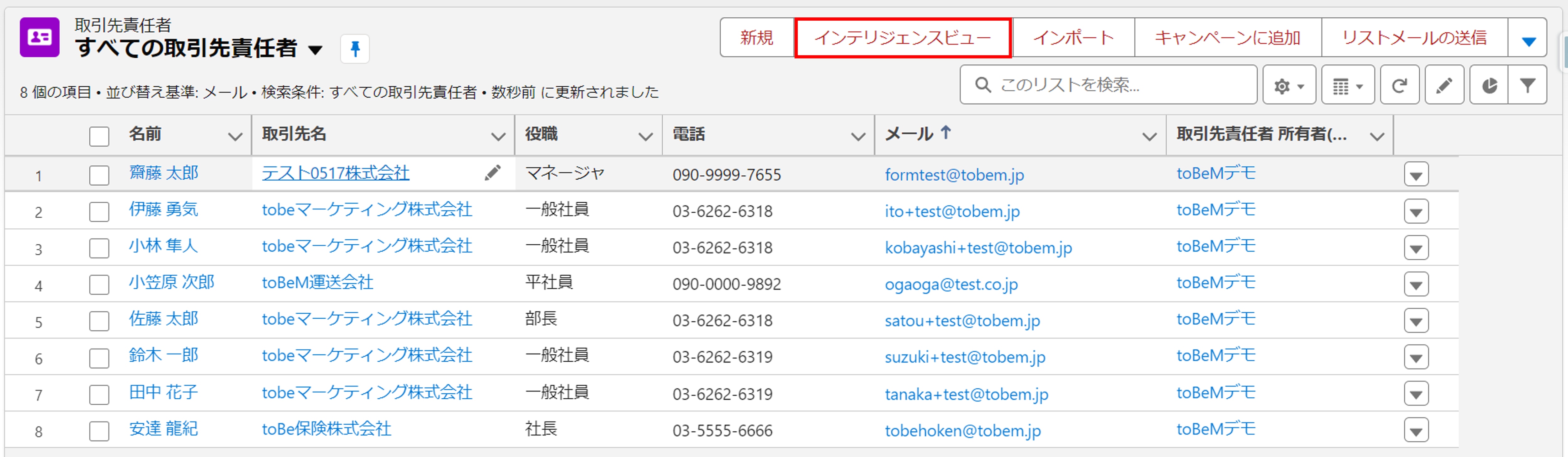Open row actions for 小林 隼人
Image resolution: width=1568 pixels, height=457 pixels.
point(1416,248)
